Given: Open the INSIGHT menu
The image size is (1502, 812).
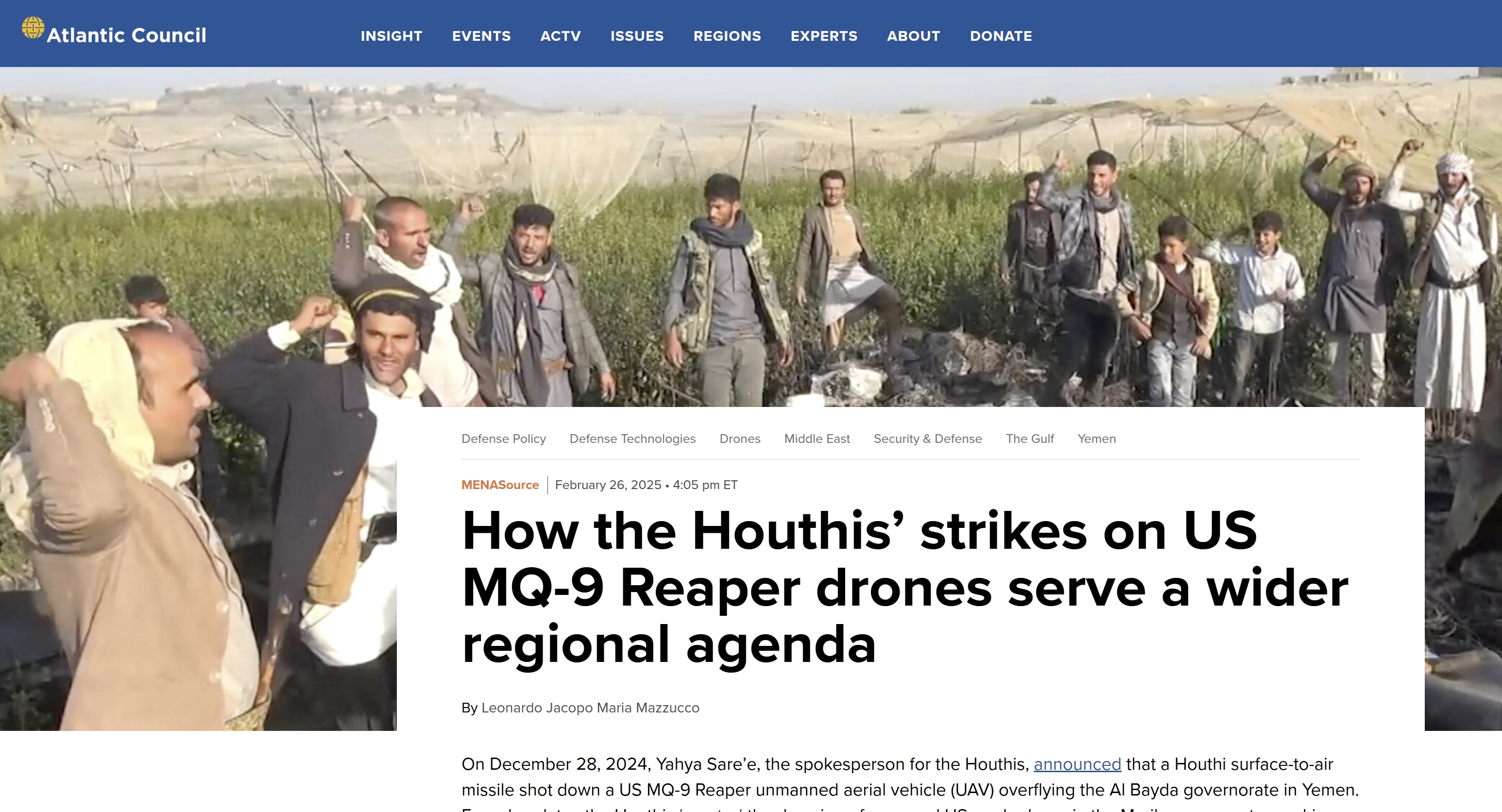Looking at the screenshot, I should coord(391,36).
